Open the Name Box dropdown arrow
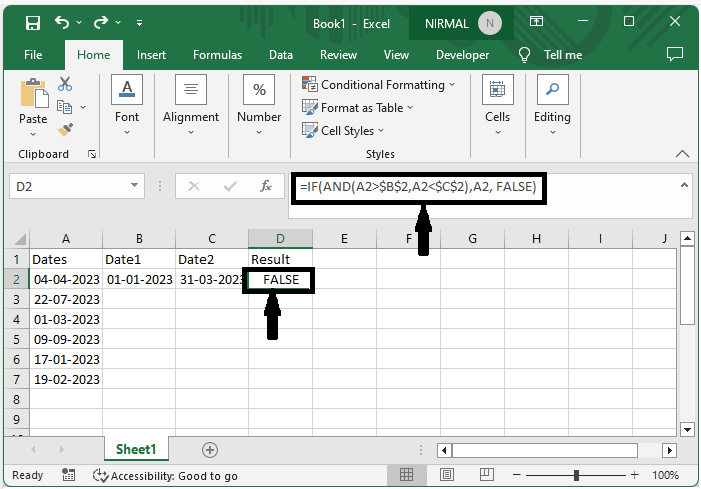701x489 pixels. pos(134,185)
